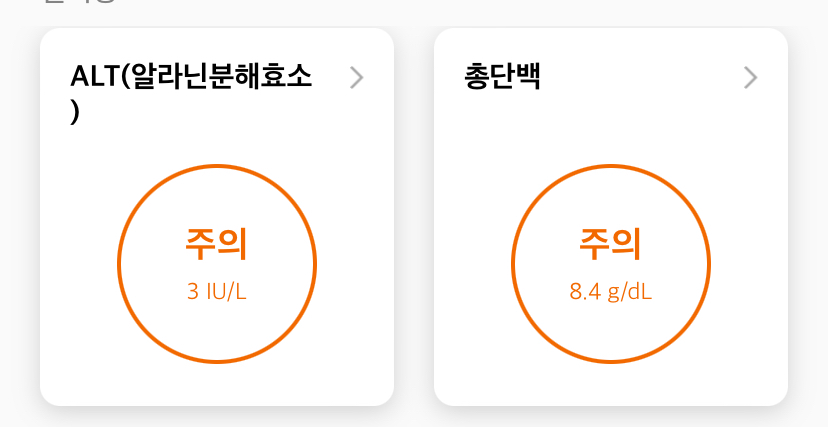Click blank area of 총단백 card bottom
Image resolution: width=828 pixels, height=427 pixels.
(611, 385)
